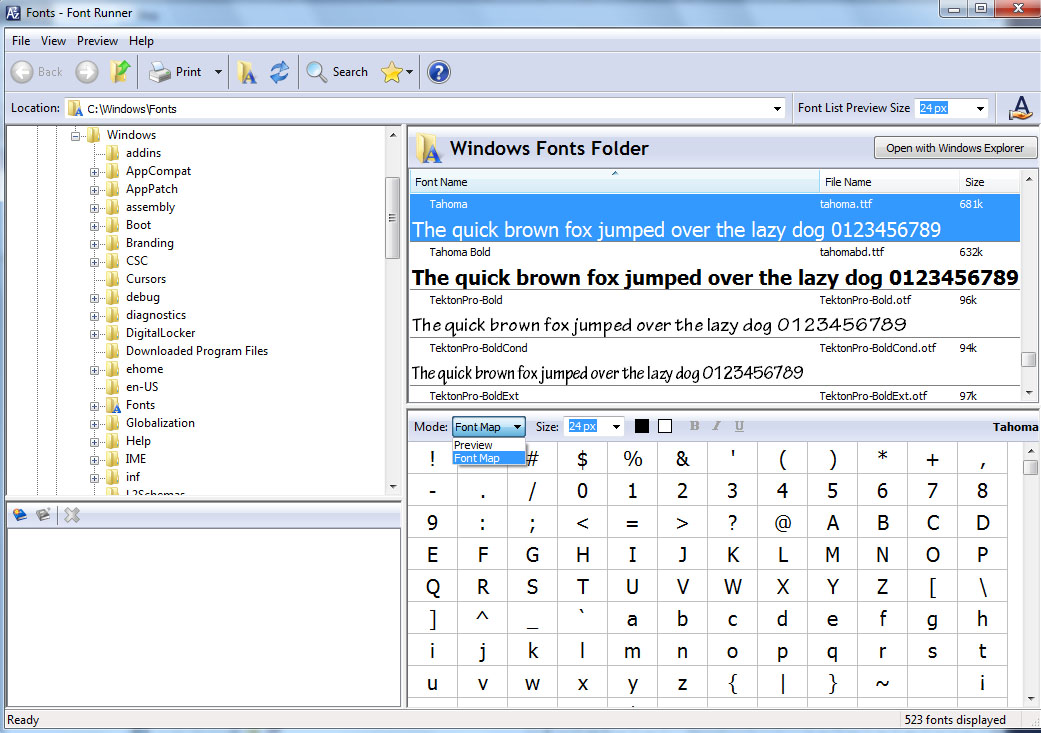Viewport: 1041px width, 733px height.
Task: Select the Downloaded Program Files folder
Action: coord(197,351)
